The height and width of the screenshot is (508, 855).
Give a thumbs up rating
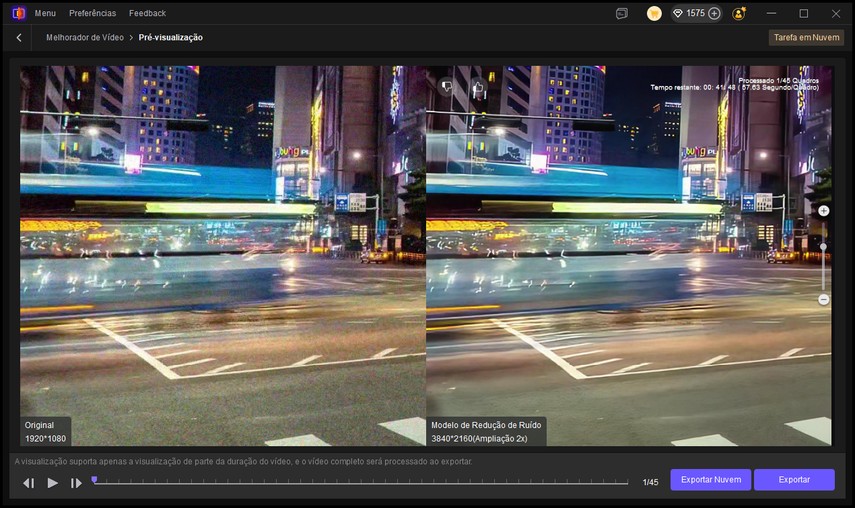coord(478,86)
